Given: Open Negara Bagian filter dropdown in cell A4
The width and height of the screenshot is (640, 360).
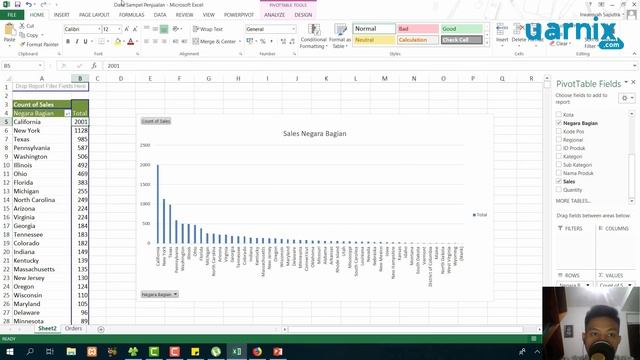Looking at the screenshot, I should (67, 113).
